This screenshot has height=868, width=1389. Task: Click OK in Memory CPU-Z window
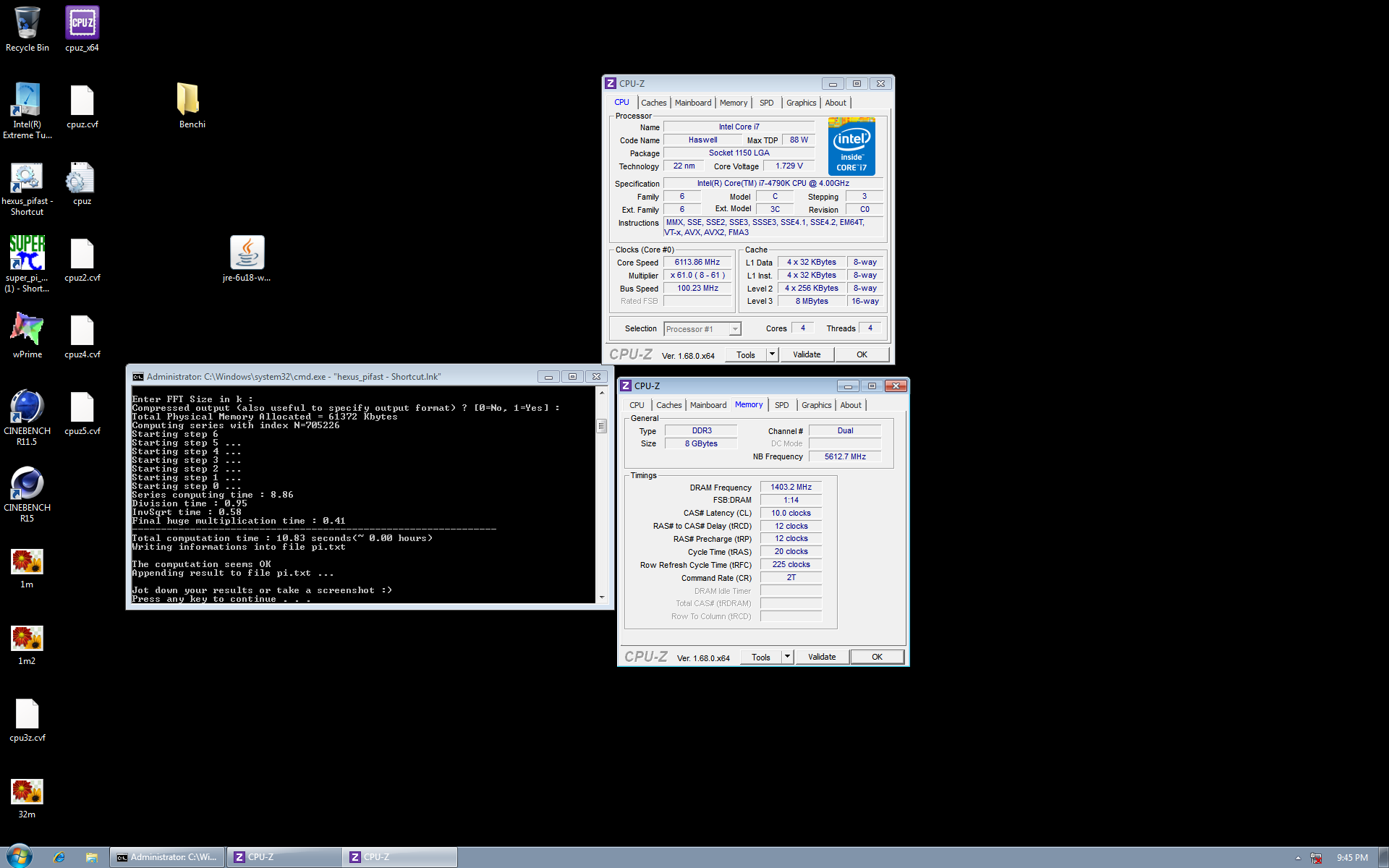(877, 657)
